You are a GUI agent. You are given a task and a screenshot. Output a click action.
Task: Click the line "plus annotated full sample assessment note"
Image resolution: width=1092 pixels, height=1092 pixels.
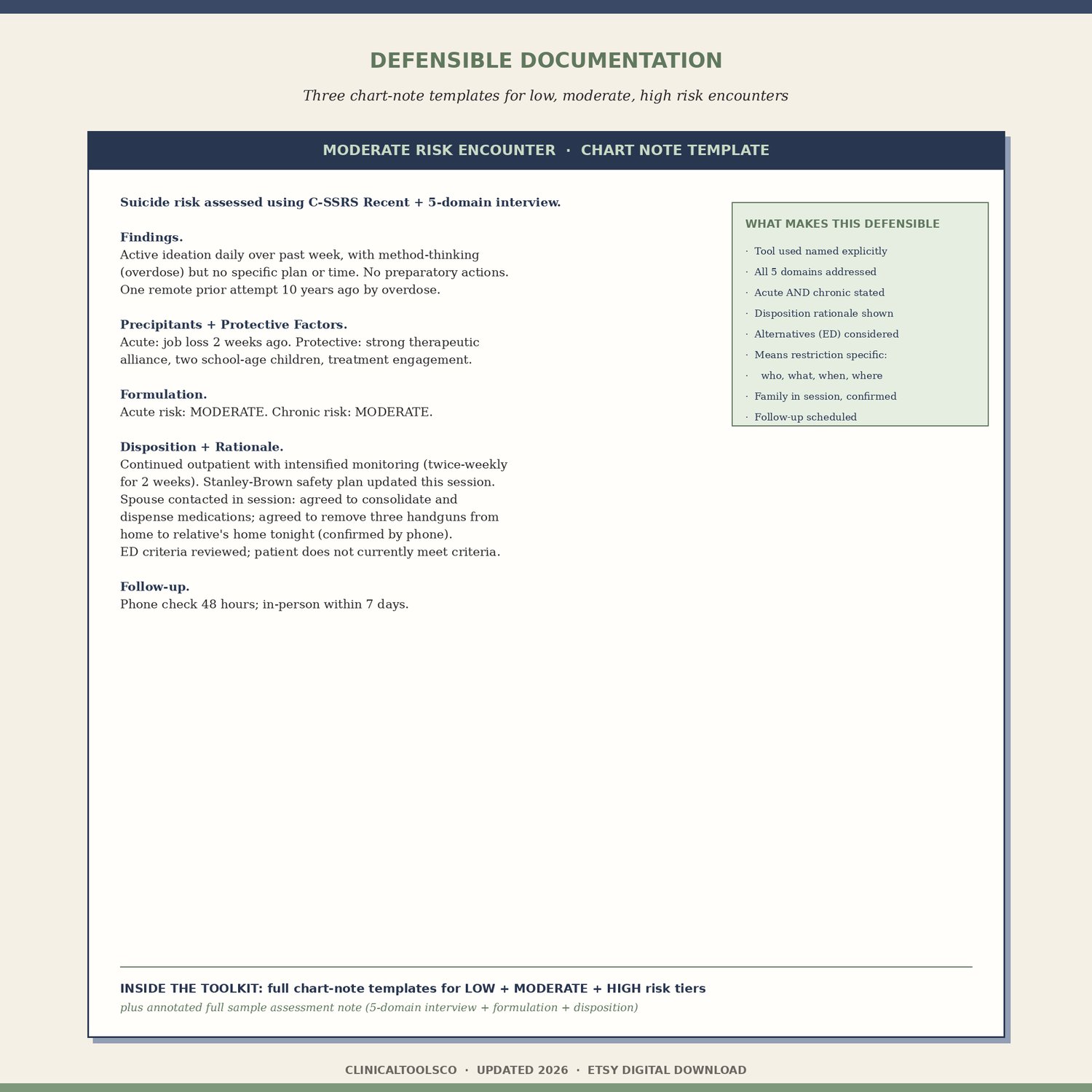pyautogui.click(x=379, y=1008)
